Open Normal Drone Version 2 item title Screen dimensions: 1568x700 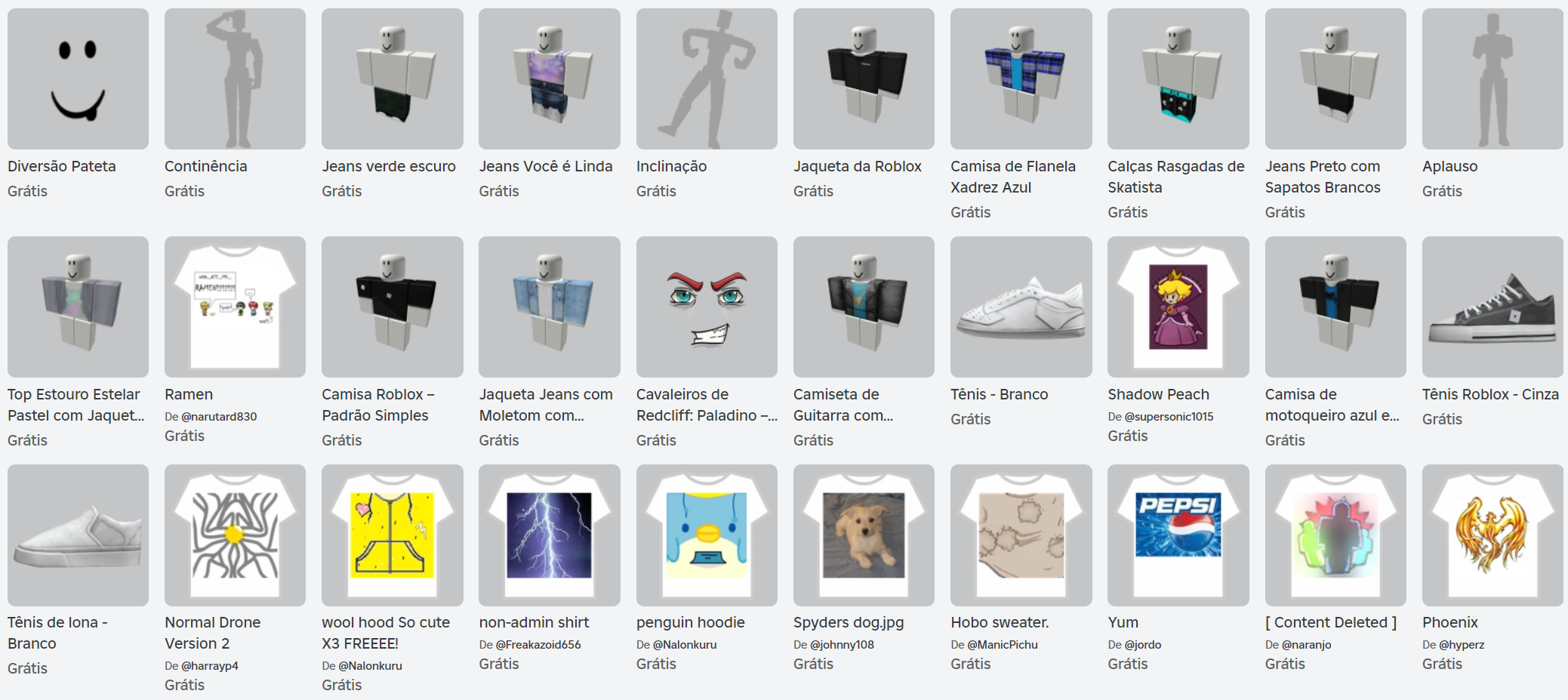coord(213,633)
